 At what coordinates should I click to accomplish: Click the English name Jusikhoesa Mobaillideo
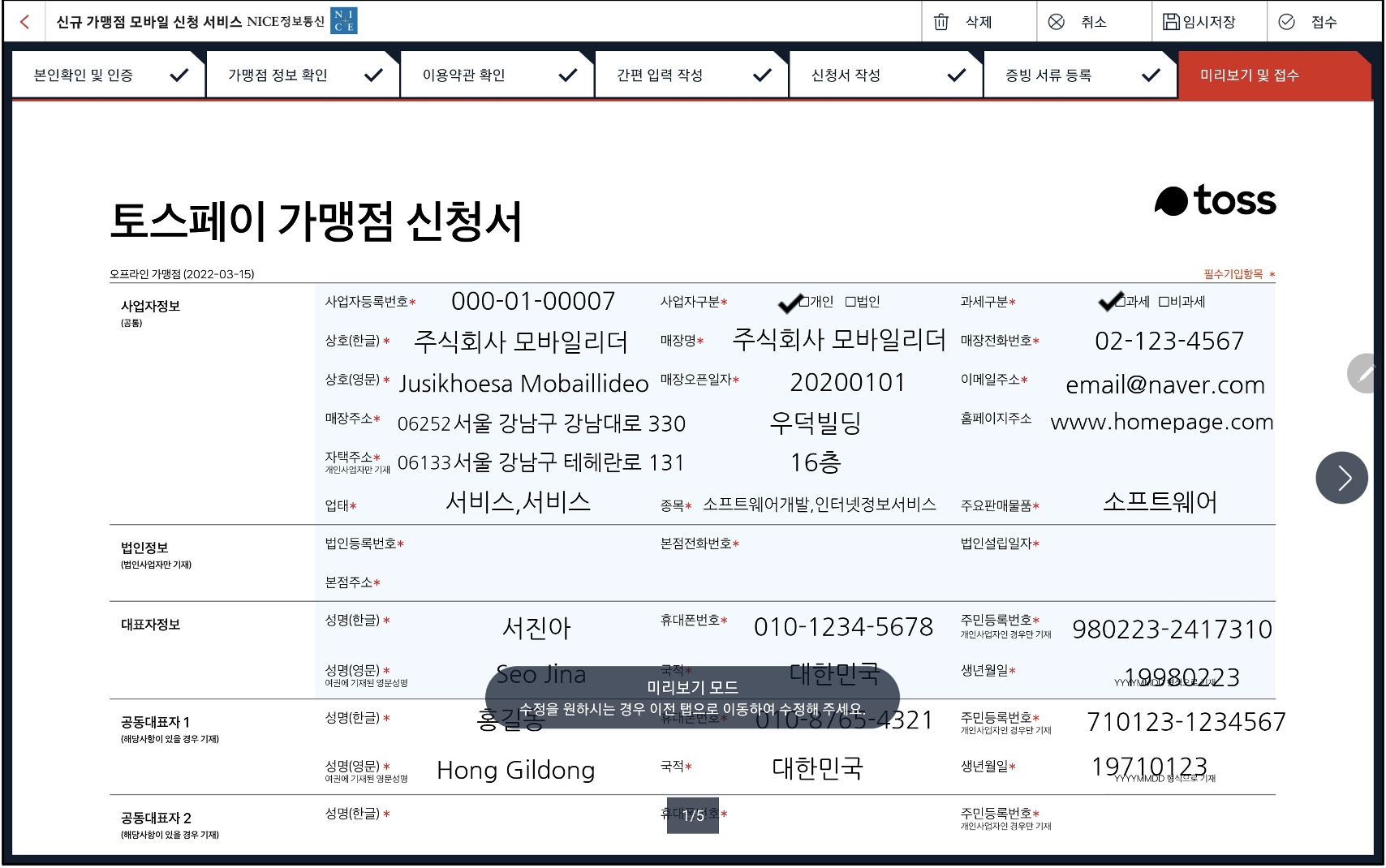[x=524, y=383]
